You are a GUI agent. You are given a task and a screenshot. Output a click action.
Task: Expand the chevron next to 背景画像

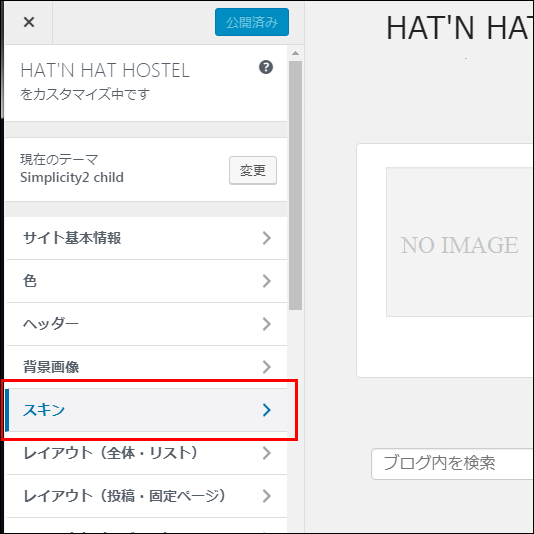coord(267,367)
